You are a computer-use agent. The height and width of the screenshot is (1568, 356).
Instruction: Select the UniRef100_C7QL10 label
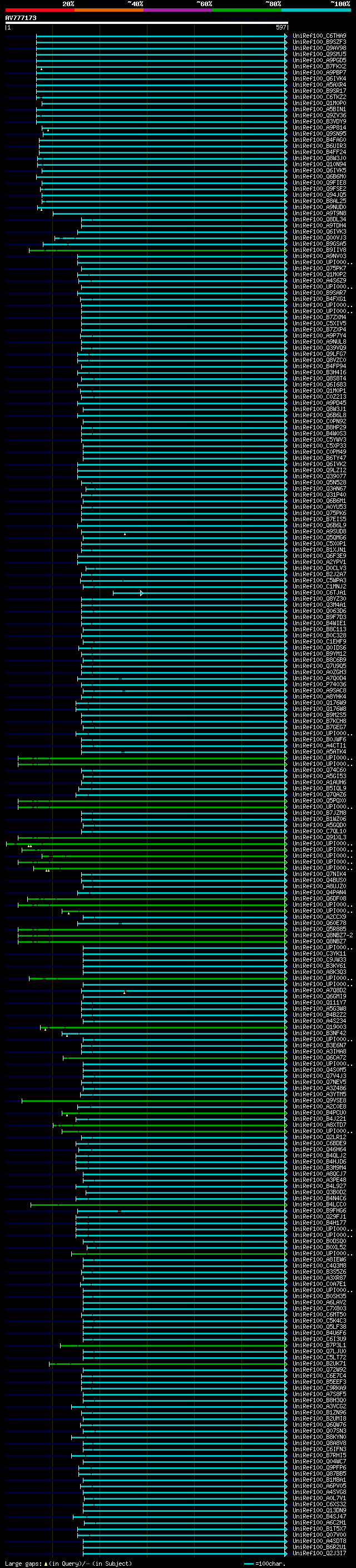click(x=319, y=831)
